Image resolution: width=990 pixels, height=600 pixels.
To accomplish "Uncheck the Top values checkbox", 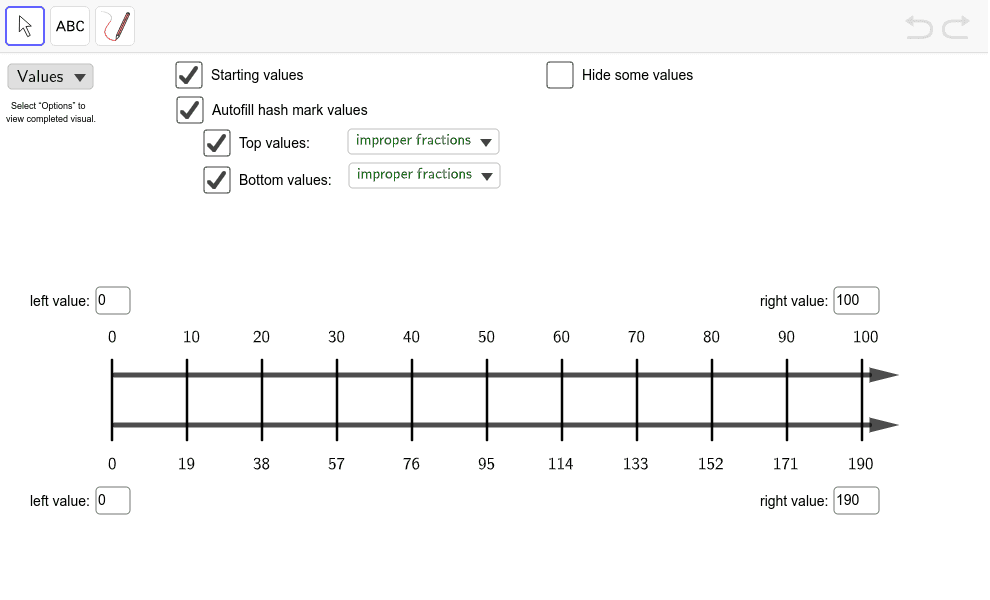I will click(217, 143).
